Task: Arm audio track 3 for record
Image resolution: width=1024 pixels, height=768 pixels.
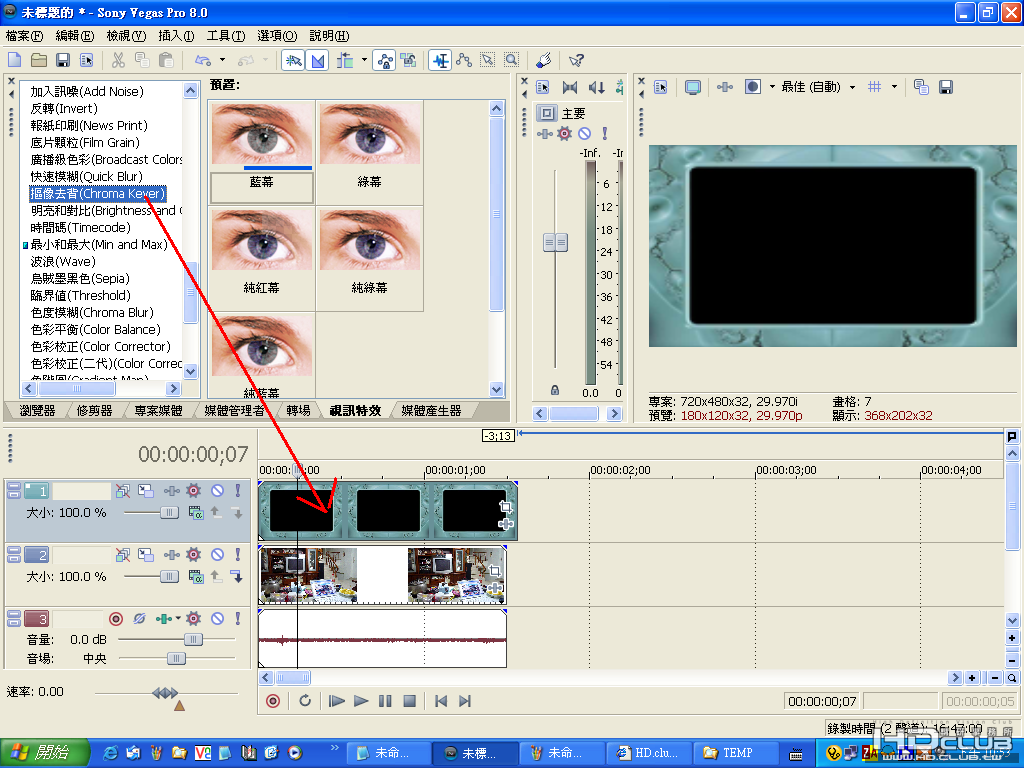Action: point(115,618)
